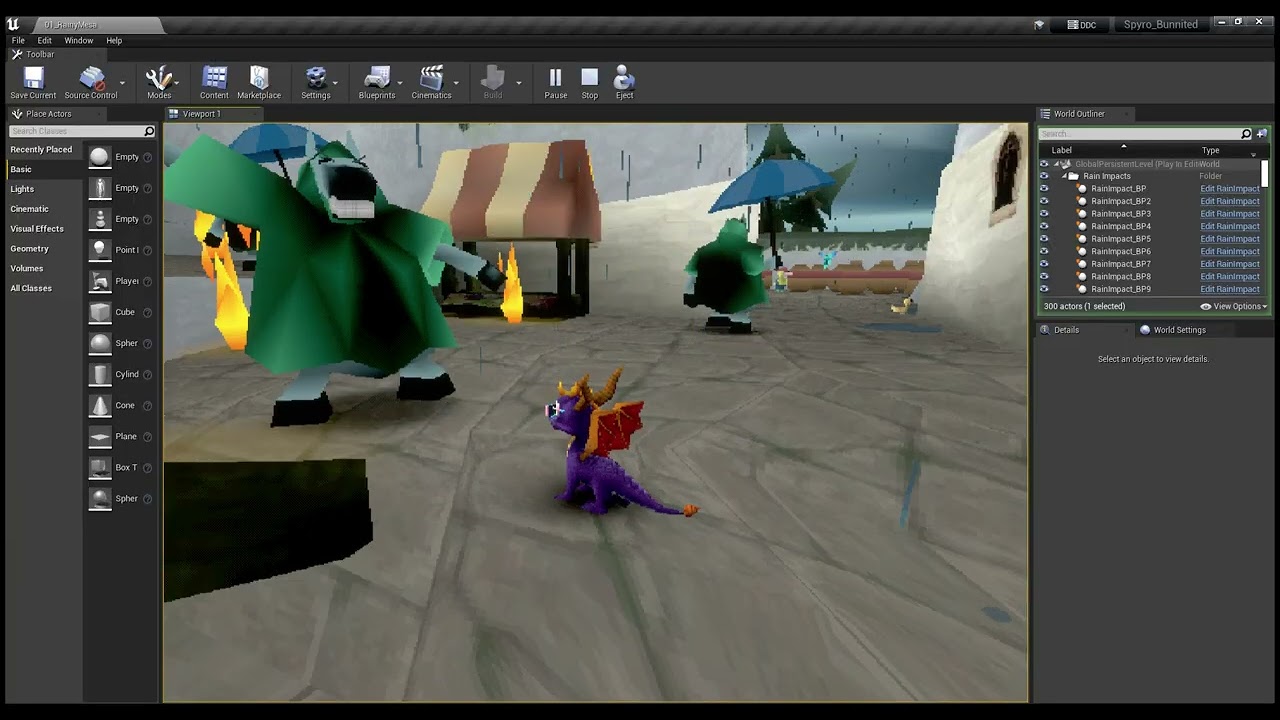This screenshot has height=720, width=1280.
Task: Open the Edit menu
Action: pyautogui.click(x=45, y=41)
